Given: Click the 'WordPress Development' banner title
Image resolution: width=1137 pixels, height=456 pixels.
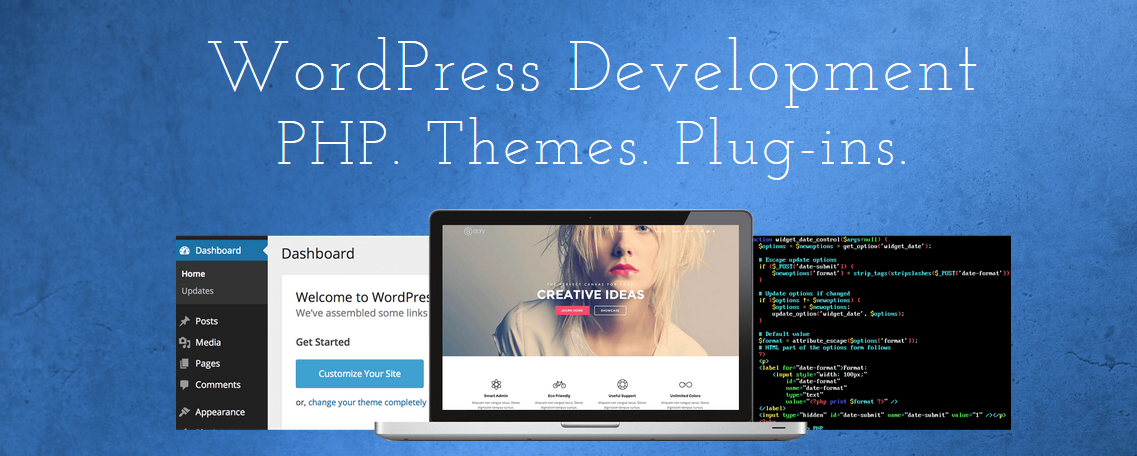Looking at the screenshot, I should coord(592,71).
